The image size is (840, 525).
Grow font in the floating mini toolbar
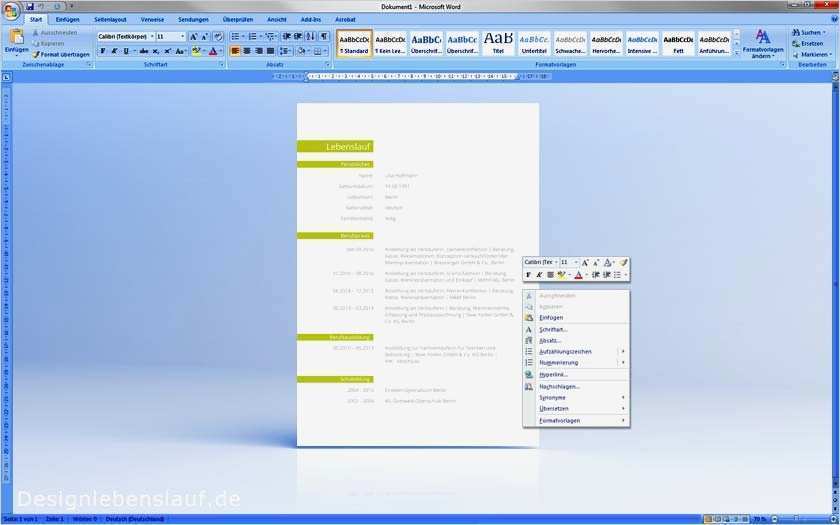pos(586,262)
